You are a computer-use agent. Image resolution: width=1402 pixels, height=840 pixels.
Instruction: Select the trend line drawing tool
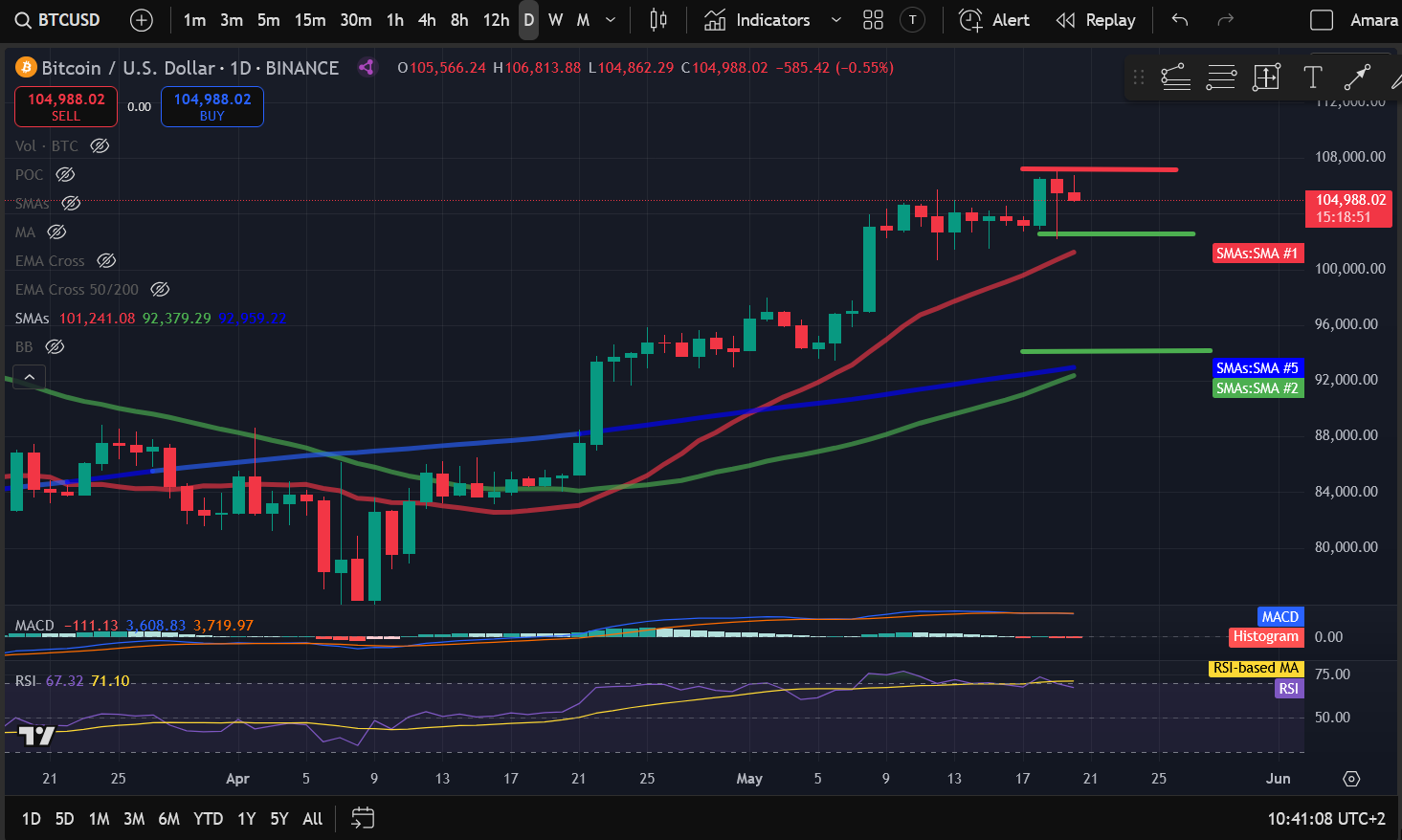[x=1175, y=77]
